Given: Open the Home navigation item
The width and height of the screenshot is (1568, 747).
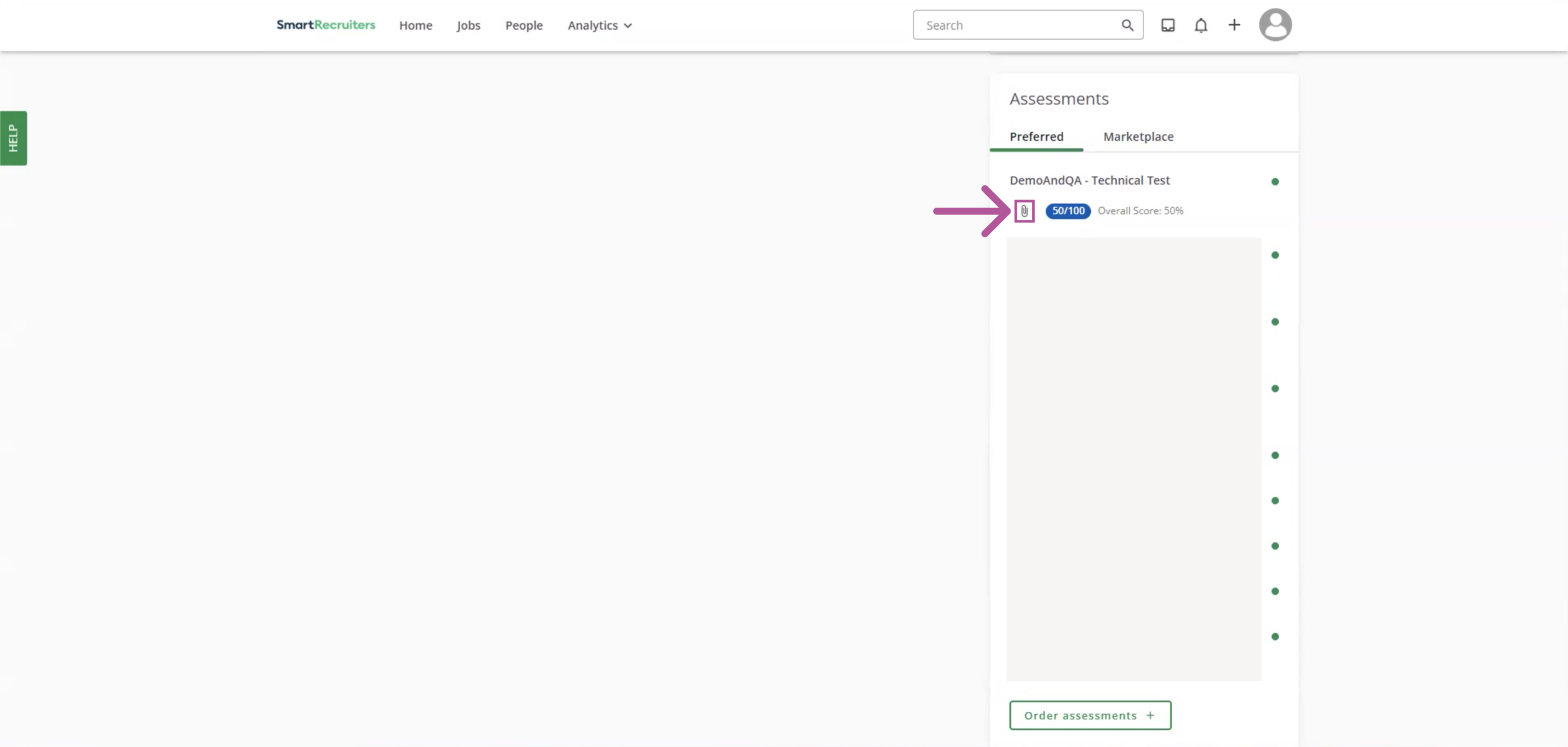Looking at the screenshot, I should (415, 25).
